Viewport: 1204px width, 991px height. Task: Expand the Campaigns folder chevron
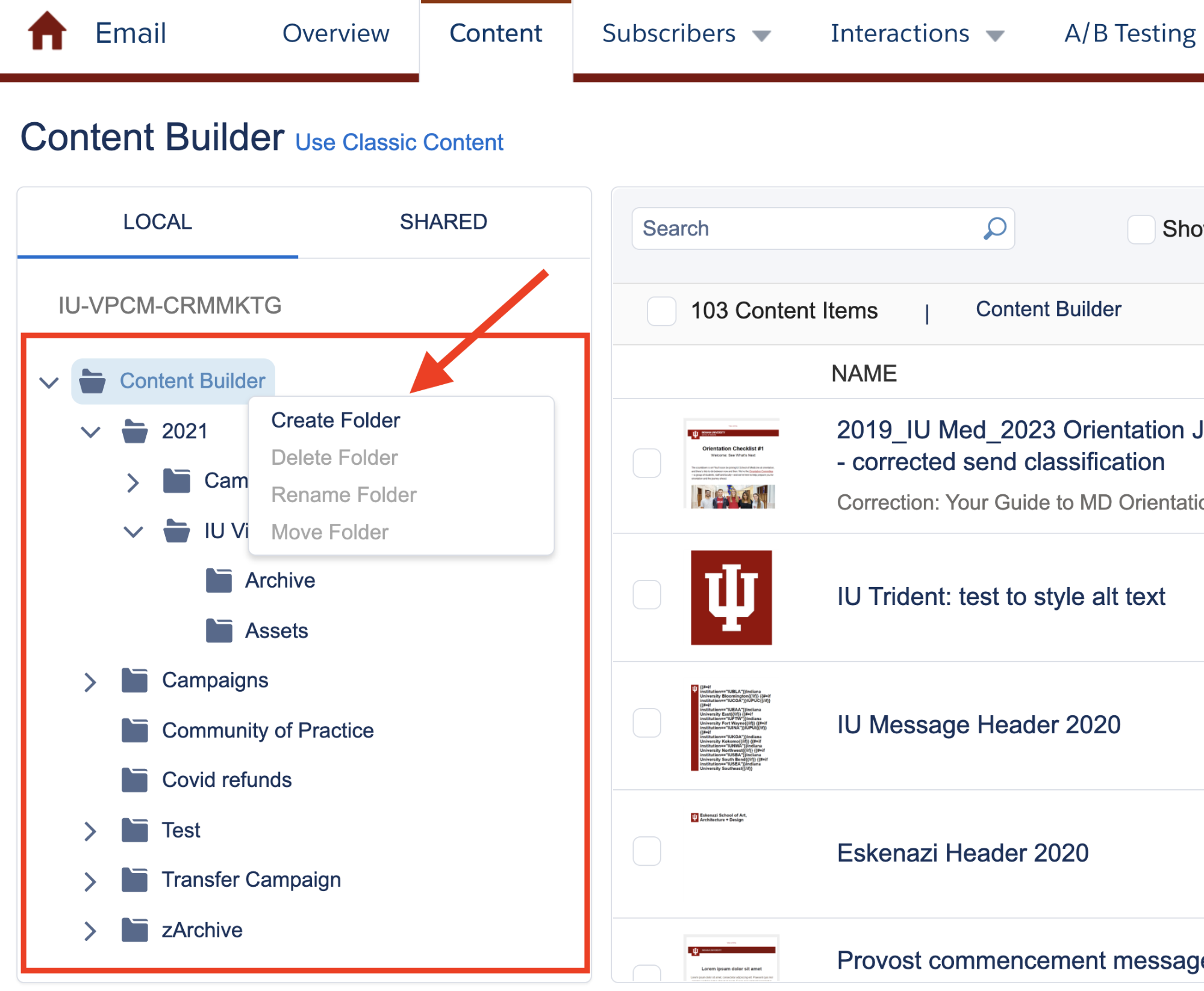click(x=90, y=682)
